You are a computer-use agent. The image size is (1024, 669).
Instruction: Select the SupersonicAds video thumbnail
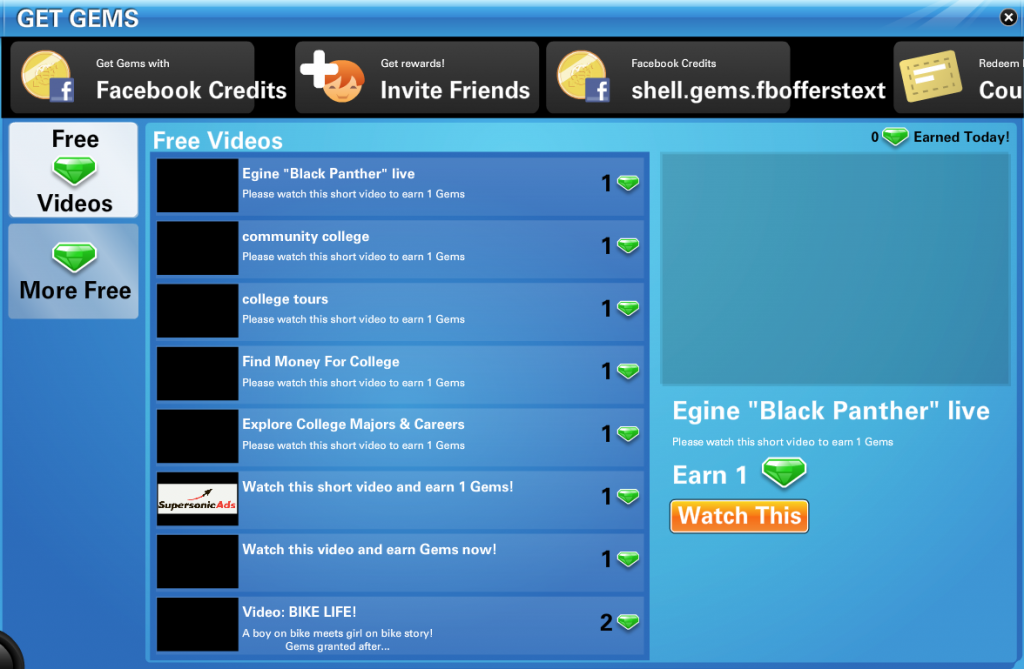point(198,499)
